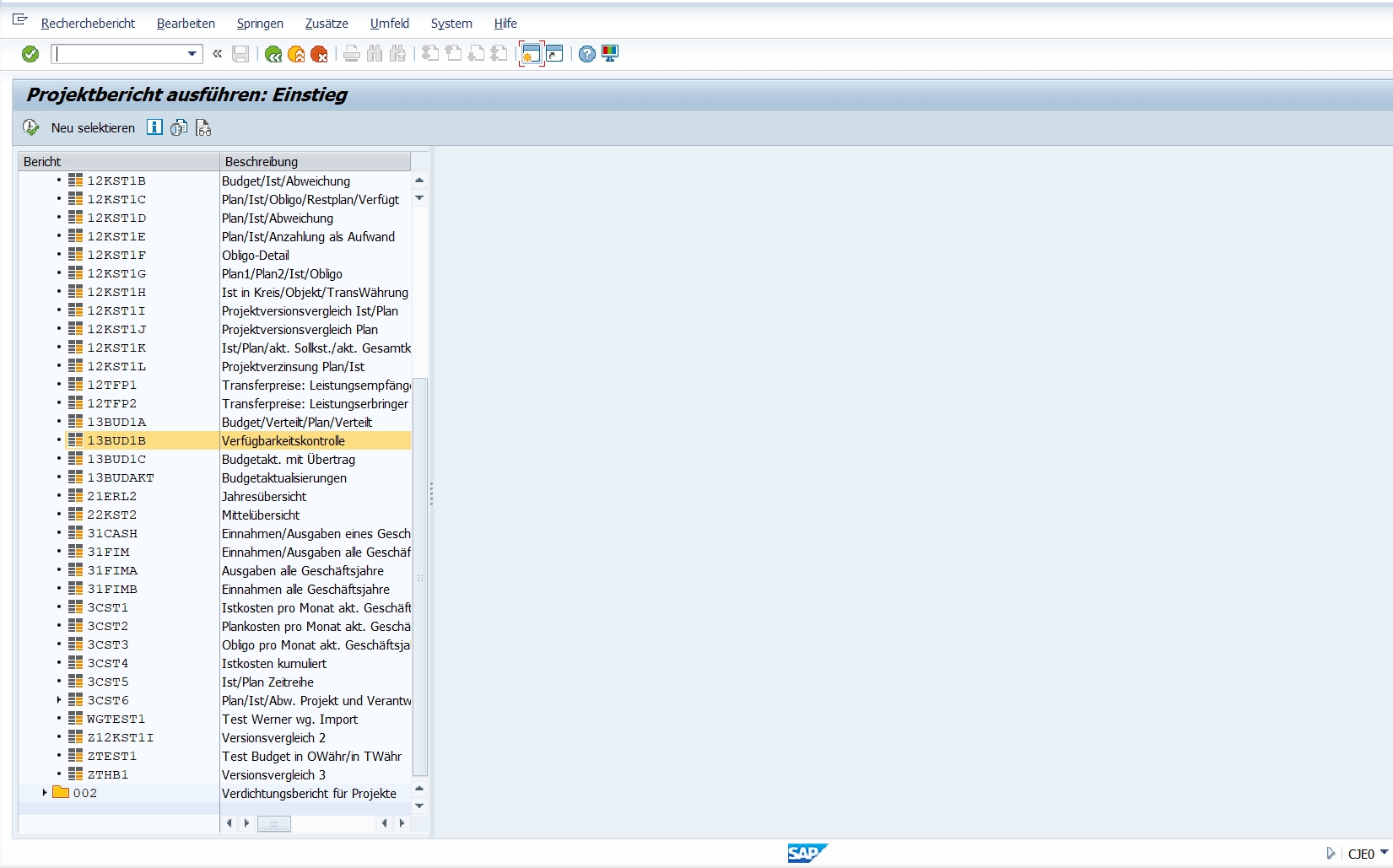Screen dimensions: 1393x868
Task: Click the variant copy icon in application toolbar
Action: point(179,127)
